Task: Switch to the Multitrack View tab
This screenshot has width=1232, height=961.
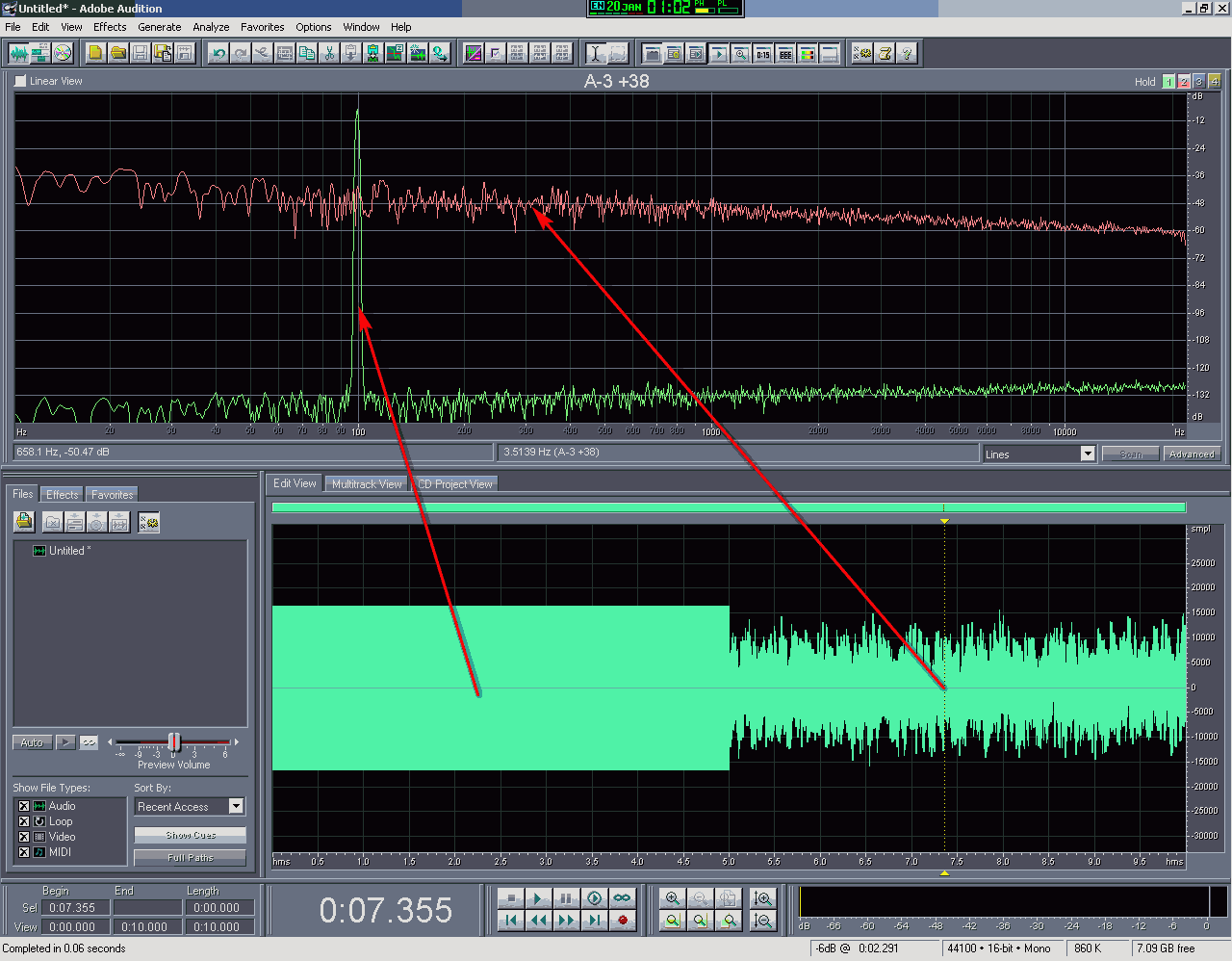Action: [x=367, y=484]
